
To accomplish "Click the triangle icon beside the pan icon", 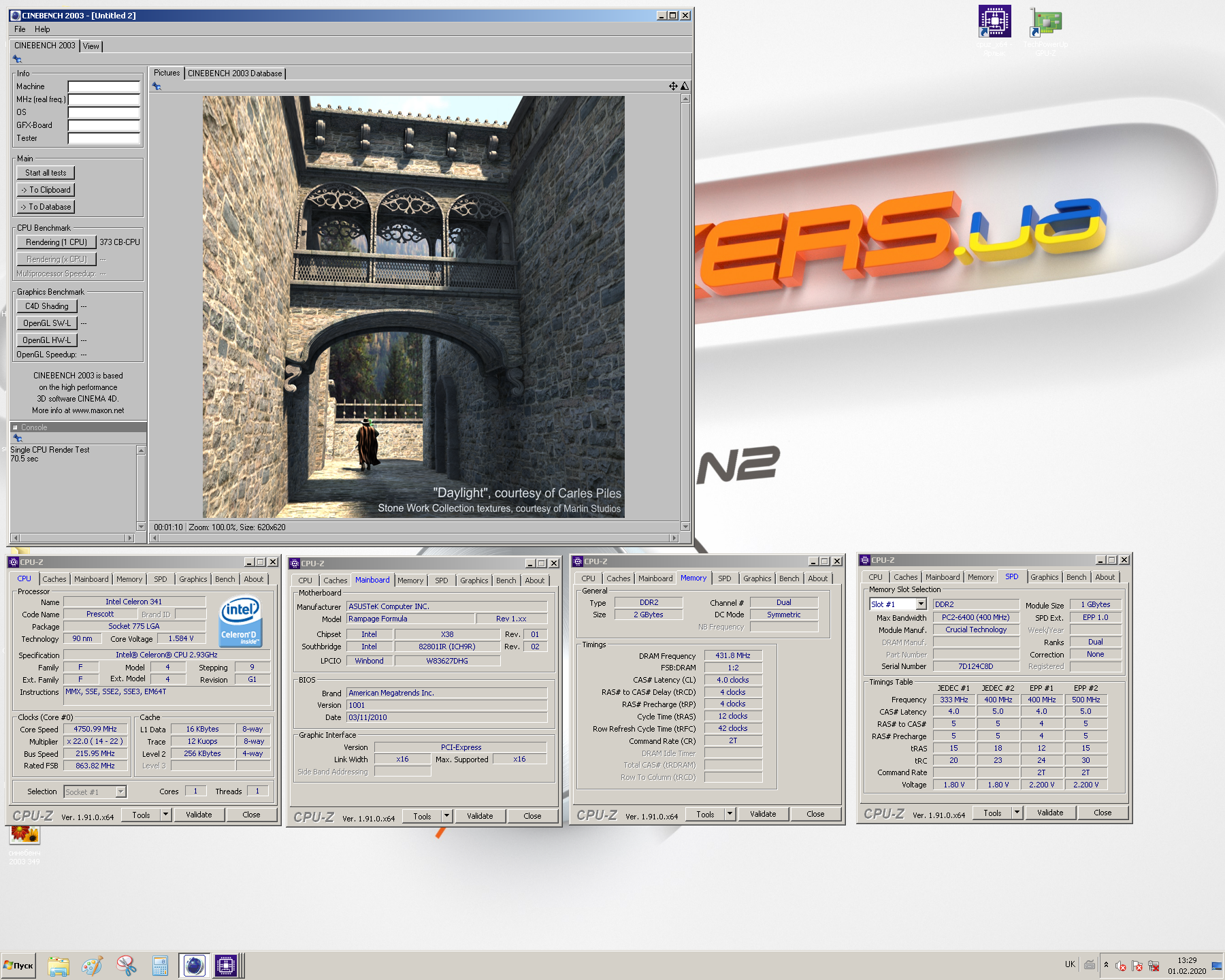I will (x=685, y=86).
